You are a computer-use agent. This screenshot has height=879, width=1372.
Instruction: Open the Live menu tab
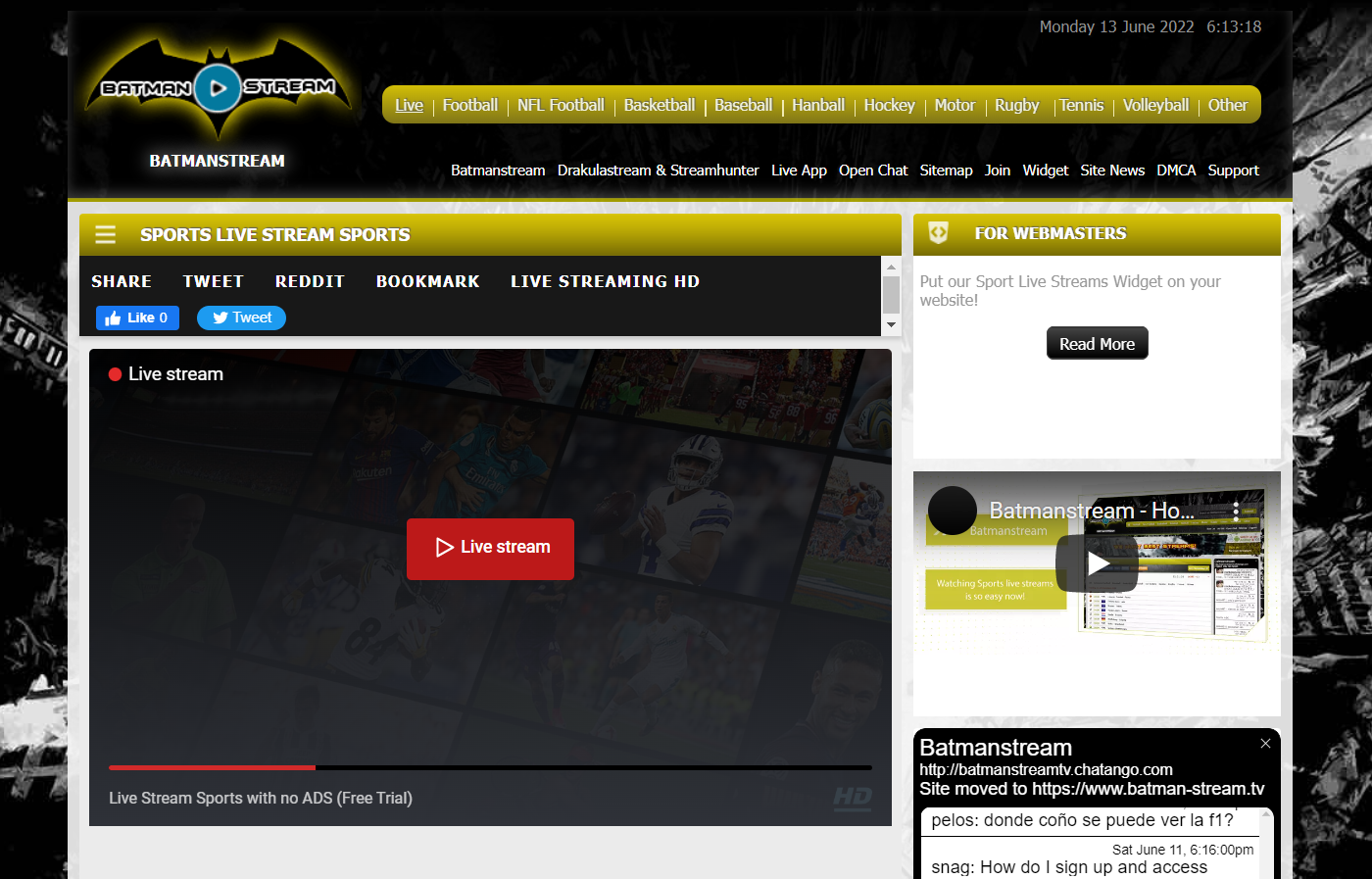tap(409, 106)
